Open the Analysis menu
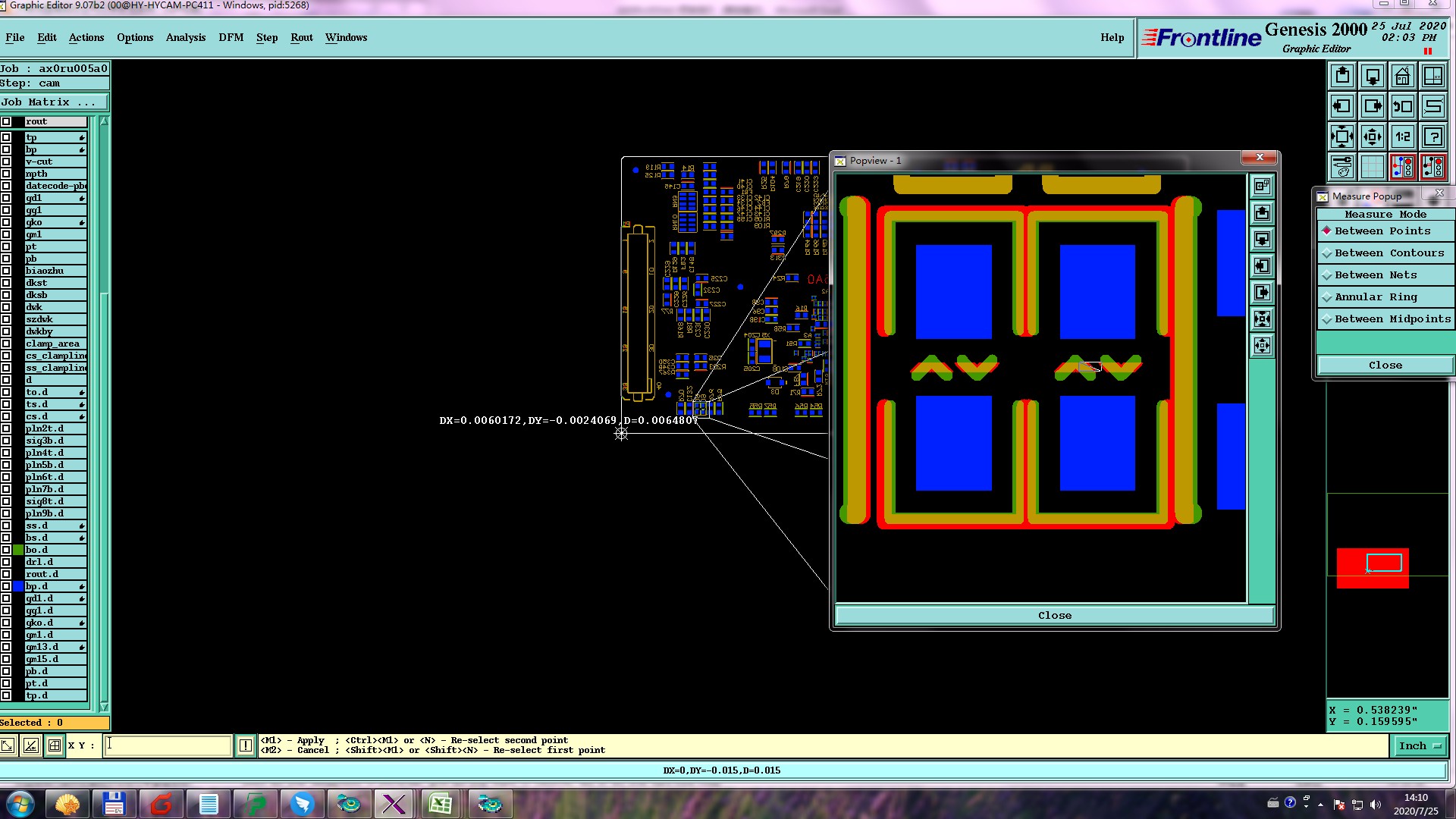This screenshot has height=819, width=1456. [185, 37]
